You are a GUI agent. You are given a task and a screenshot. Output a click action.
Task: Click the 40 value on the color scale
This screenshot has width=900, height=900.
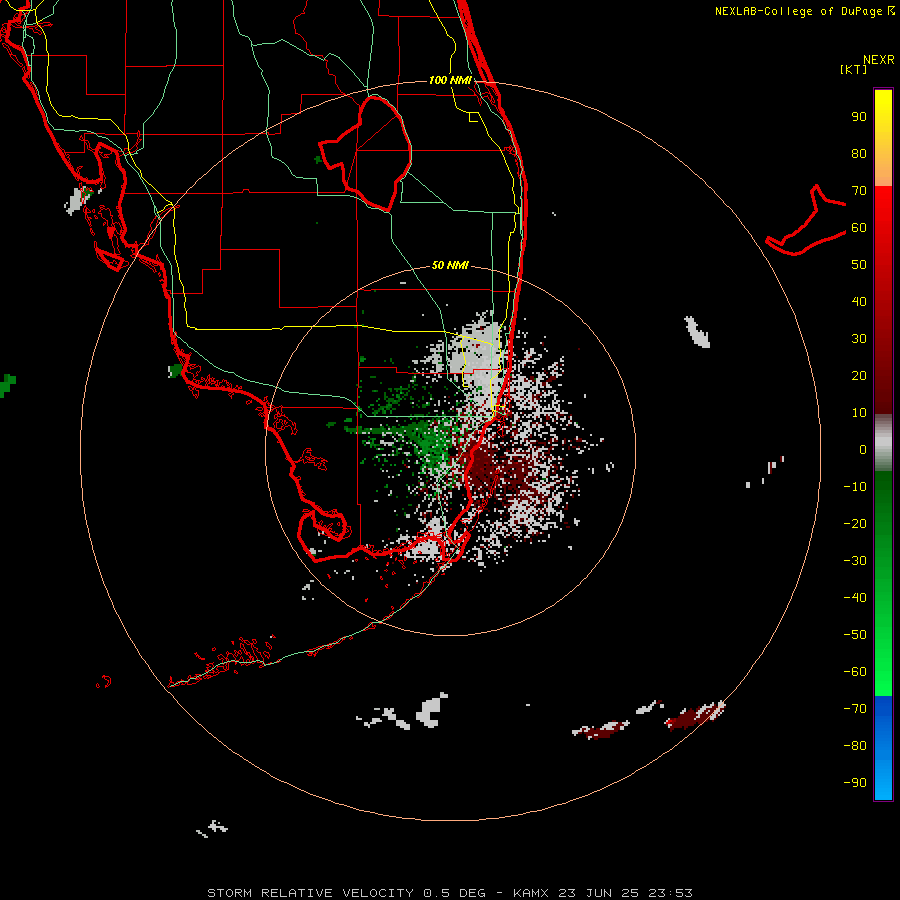point(859,302)
